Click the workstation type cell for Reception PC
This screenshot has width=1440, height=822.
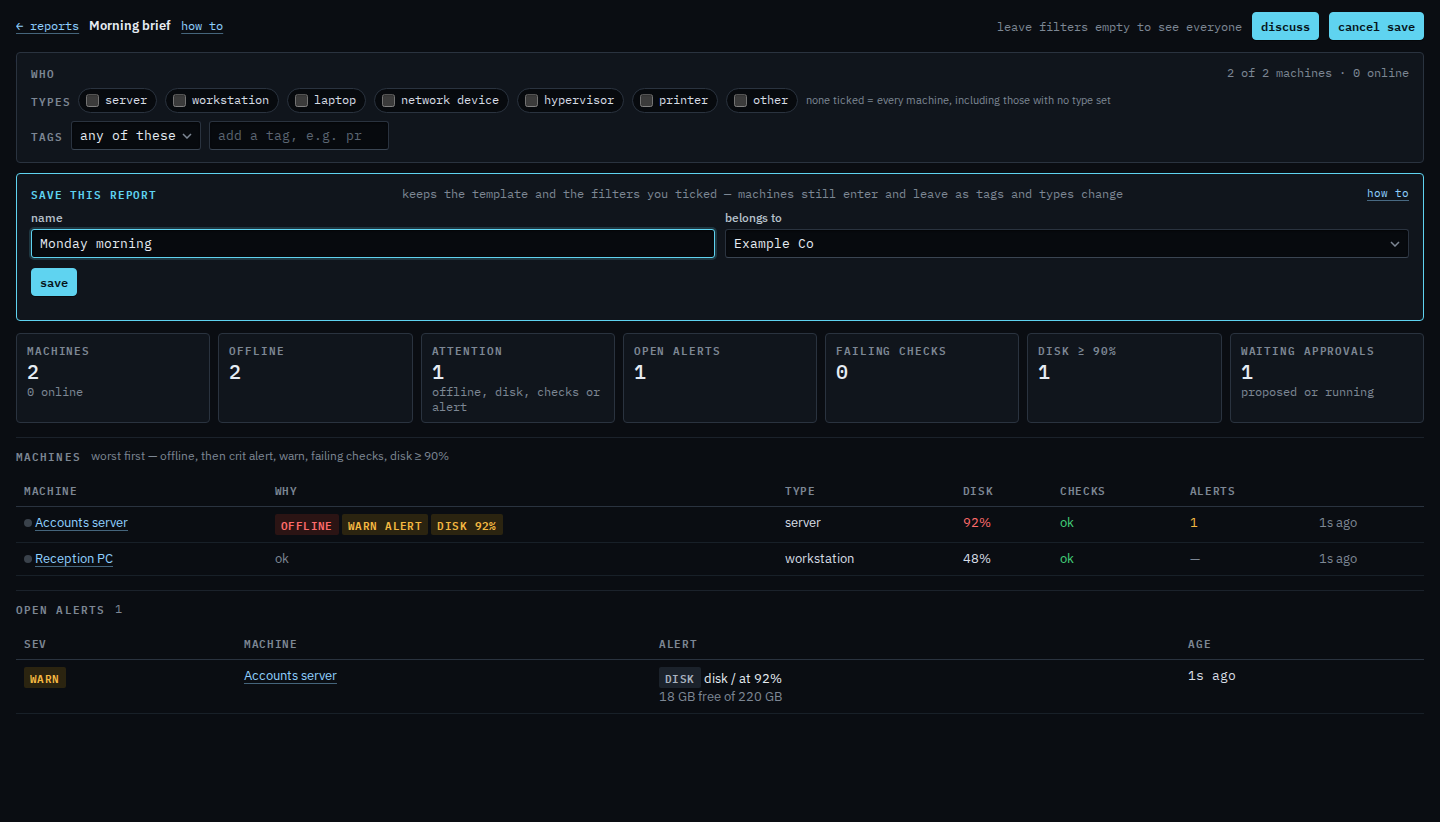[820, 559]
